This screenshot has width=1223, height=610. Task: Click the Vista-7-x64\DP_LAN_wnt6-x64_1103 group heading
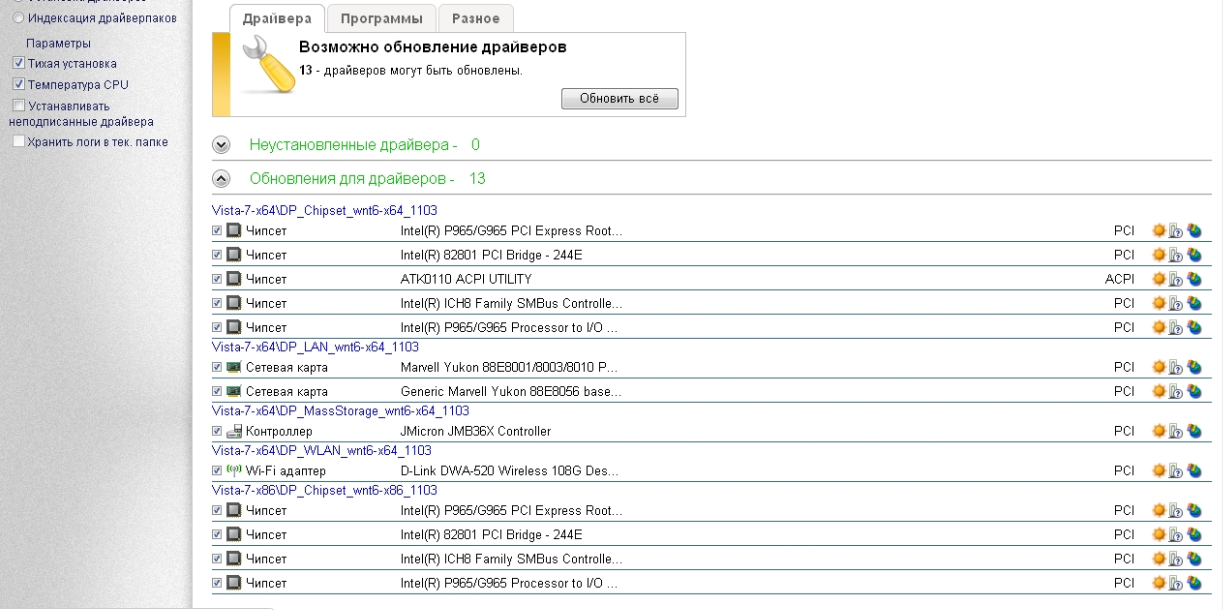pos(315,347)
